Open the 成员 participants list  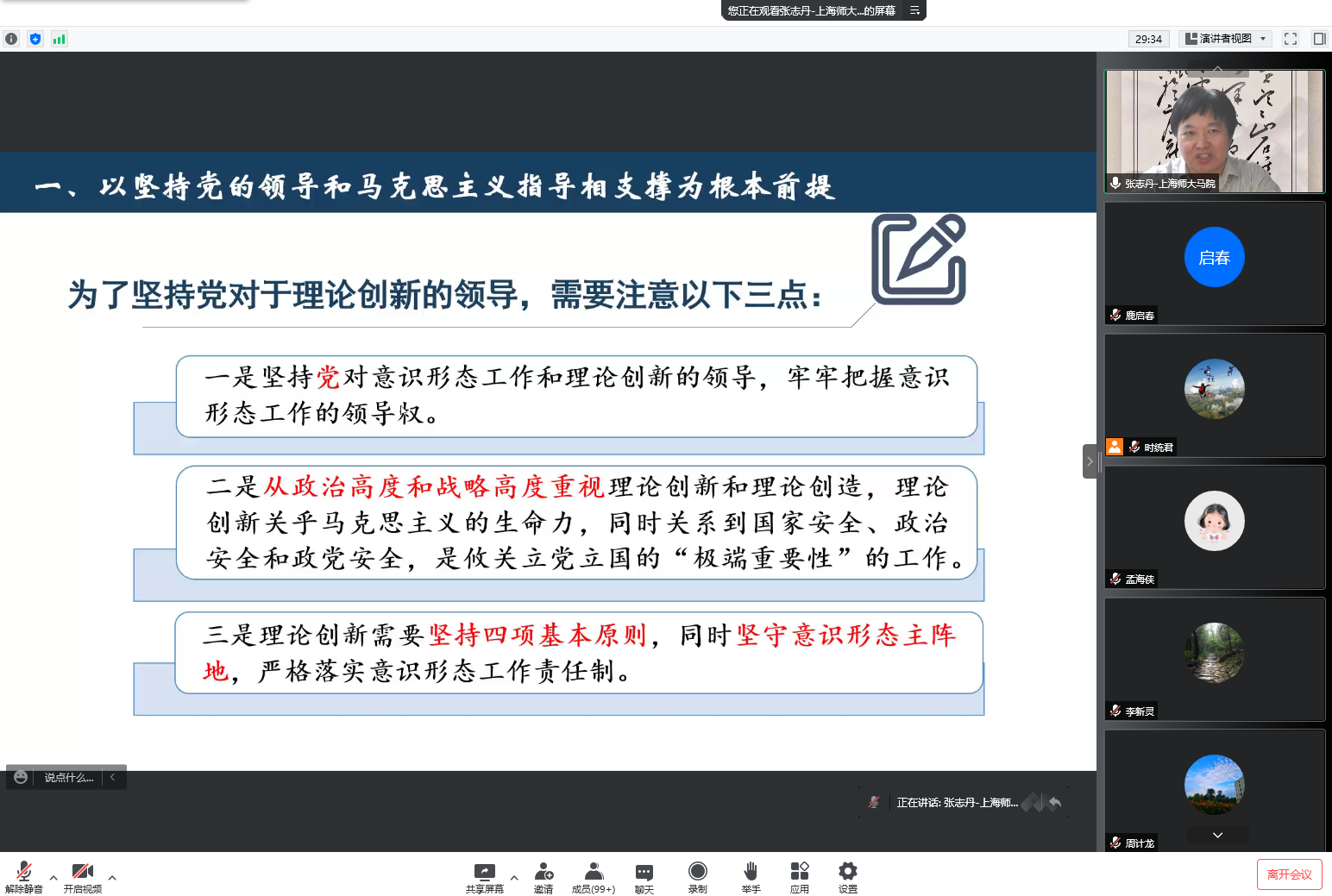[x=594, y=875]
